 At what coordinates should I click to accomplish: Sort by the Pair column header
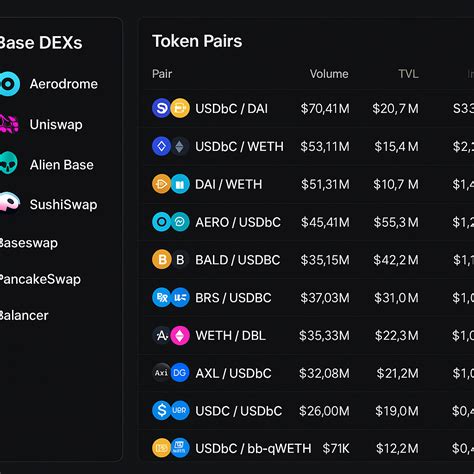point(162,74)
